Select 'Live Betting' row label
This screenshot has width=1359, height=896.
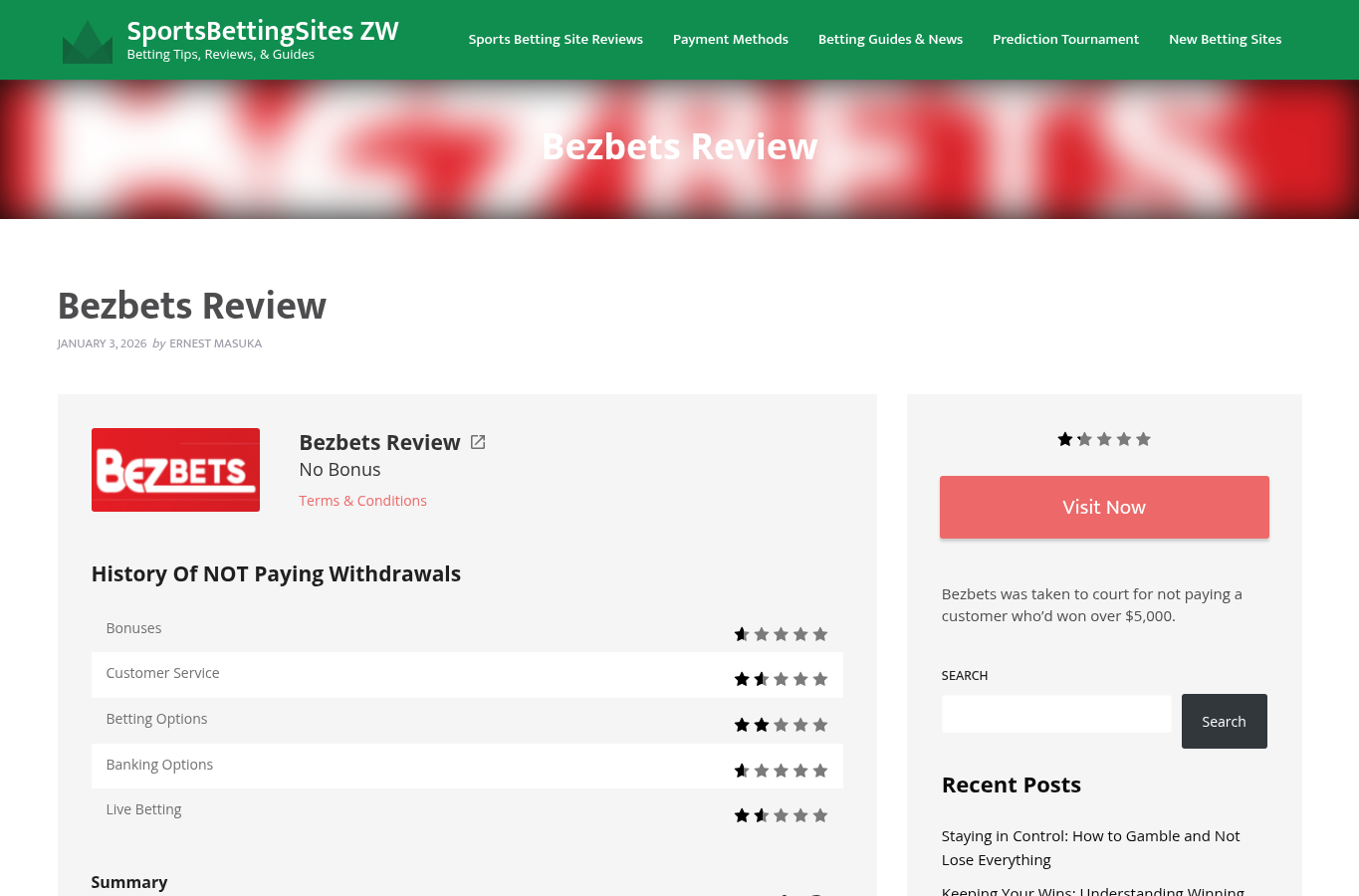pyautogui.click(x=143, y=809)
